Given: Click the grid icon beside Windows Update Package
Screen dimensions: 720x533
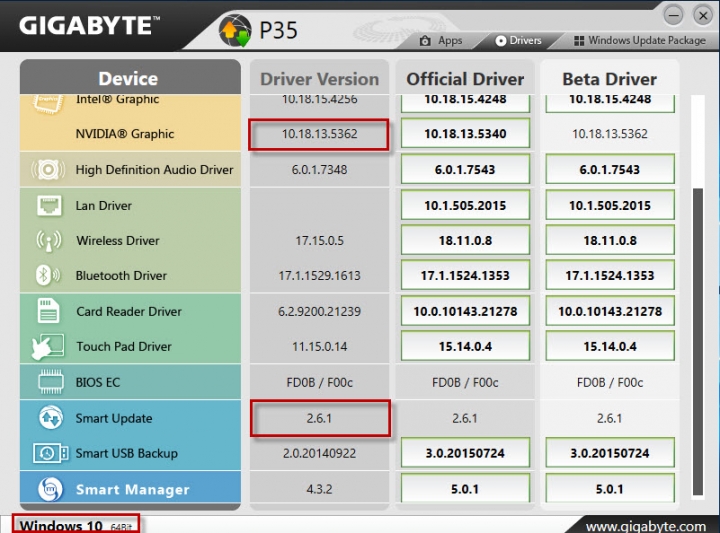Looking at the screenshot, I should tap(579, 41).
